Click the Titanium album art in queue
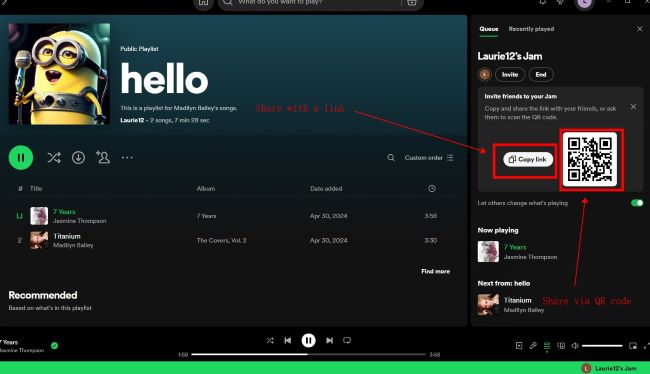The width and height of the screenshot is (650, 374). [488, 305]
